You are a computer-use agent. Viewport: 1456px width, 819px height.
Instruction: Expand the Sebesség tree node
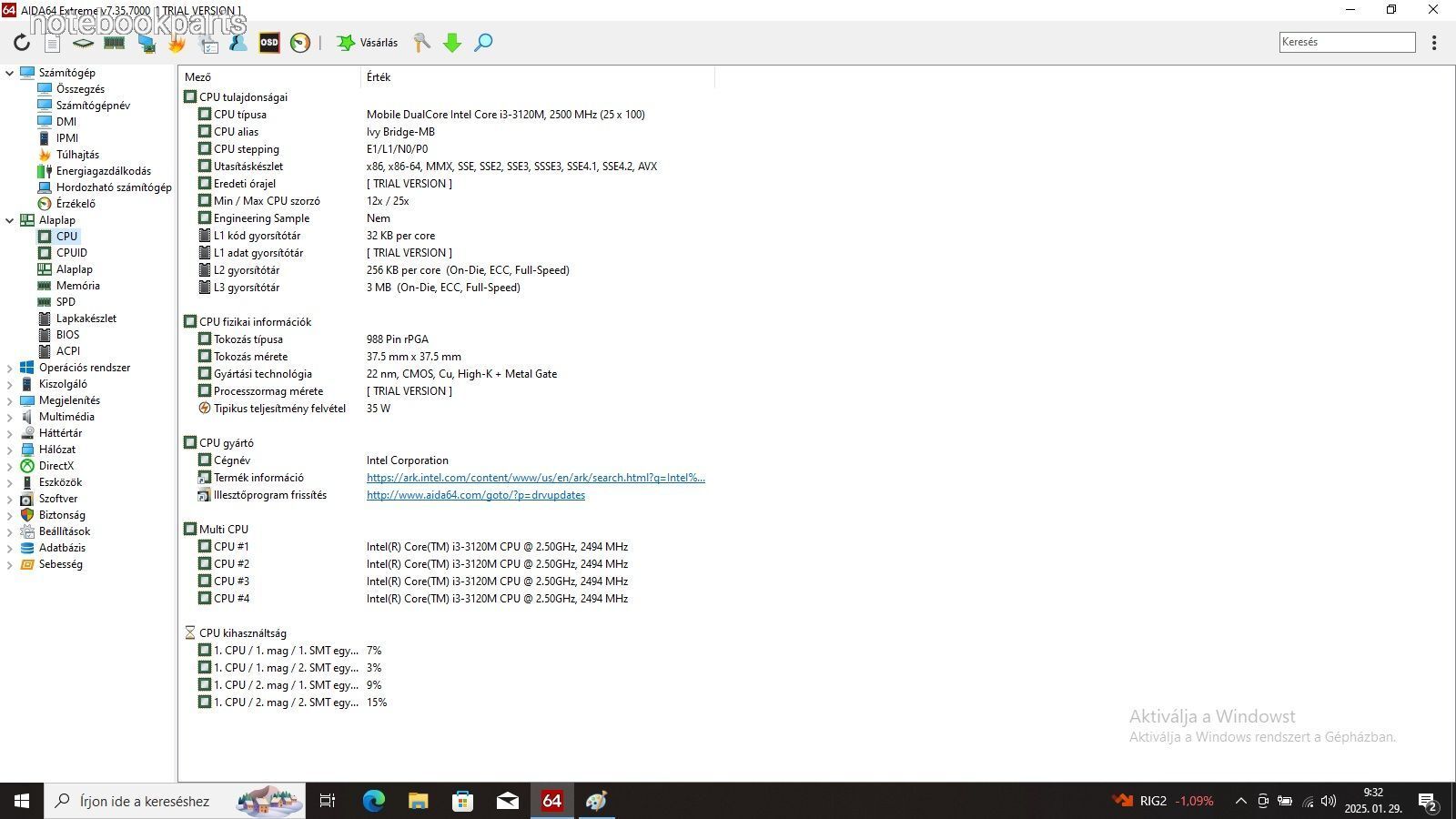[x=10, y=564]
